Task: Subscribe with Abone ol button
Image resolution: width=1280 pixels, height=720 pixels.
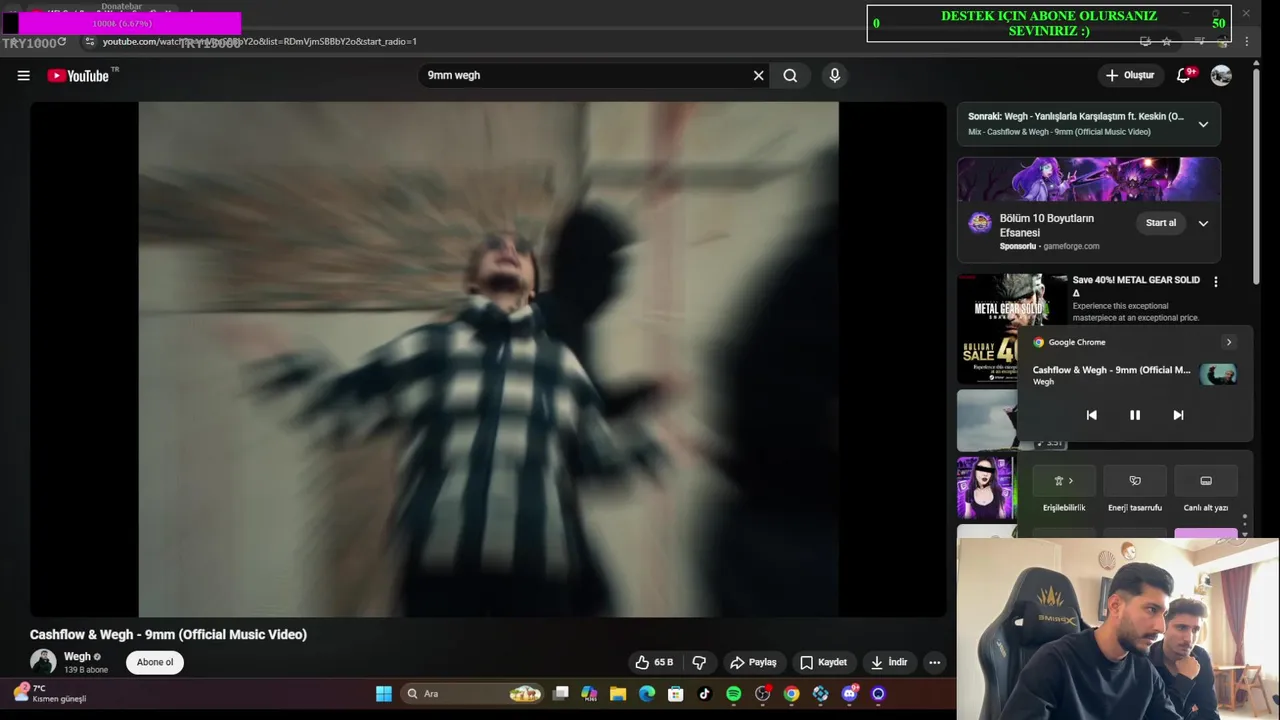Action: coord(155,662)
